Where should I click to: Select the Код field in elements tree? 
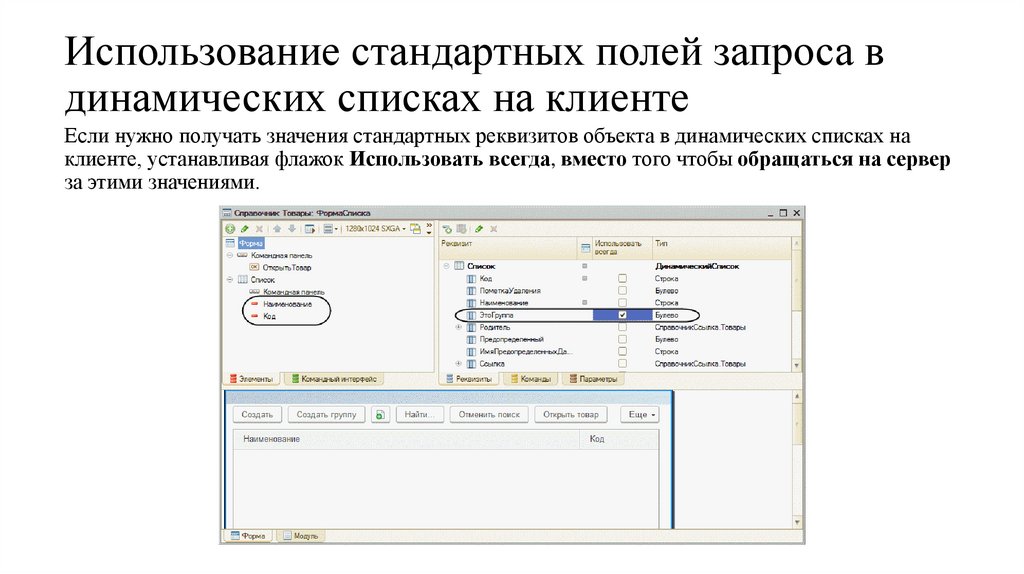click(x=269, y=317)
